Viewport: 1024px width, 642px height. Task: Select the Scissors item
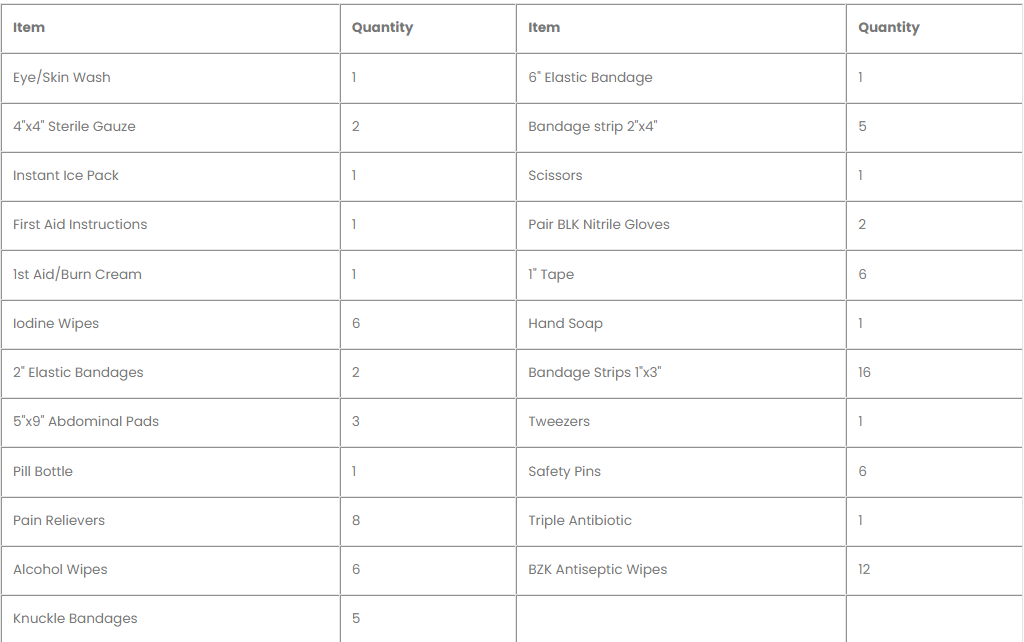[x=555, y=175]
